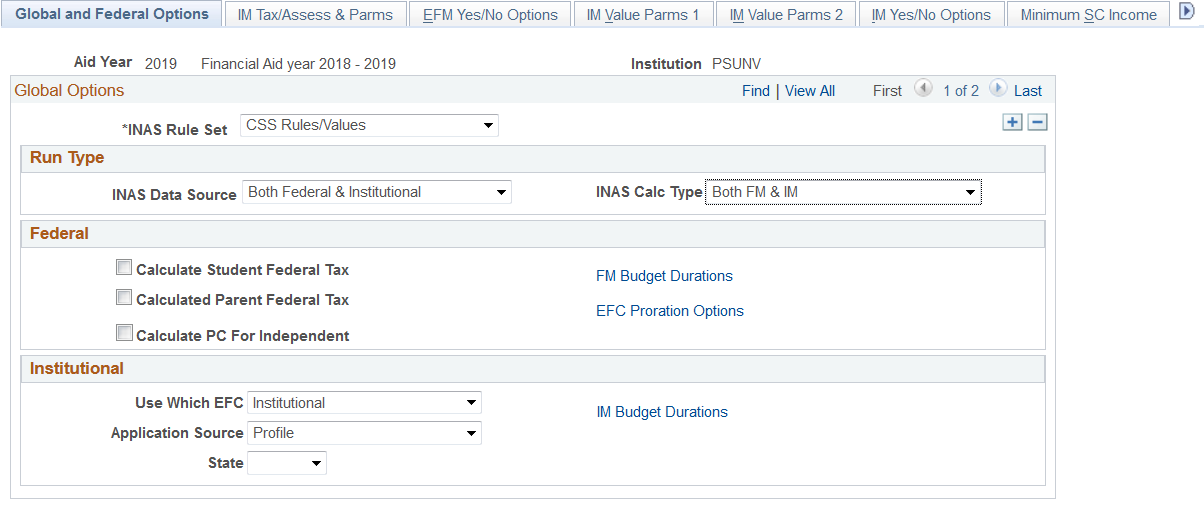Open the EFM Yes/No Options tab
This screenshot has height=509, width=1204.
click(x=490, y=15)
